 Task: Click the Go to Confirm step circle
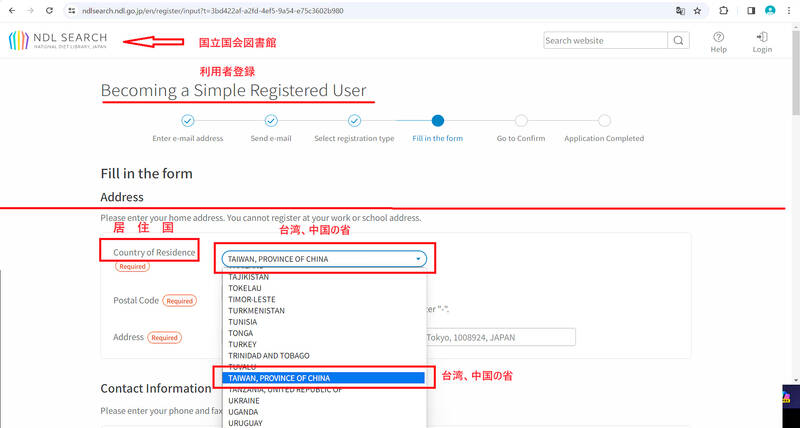click(521, 121)
